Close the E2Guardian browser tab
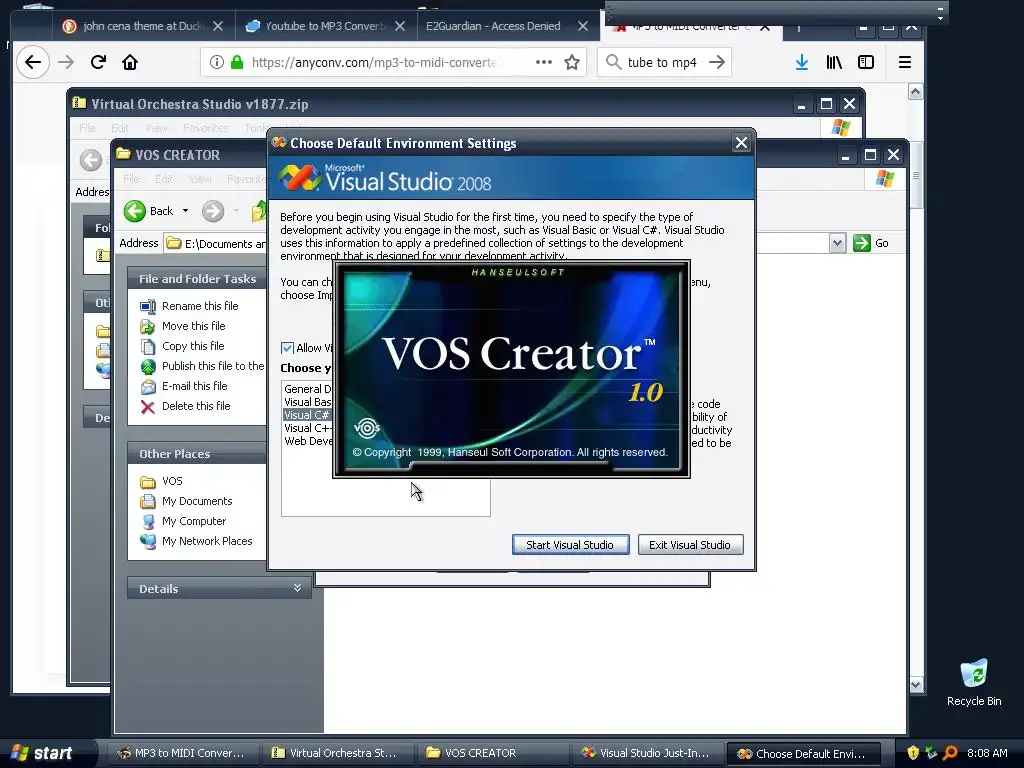This screenshot has height=768, width=1024. tap(583, 26)
